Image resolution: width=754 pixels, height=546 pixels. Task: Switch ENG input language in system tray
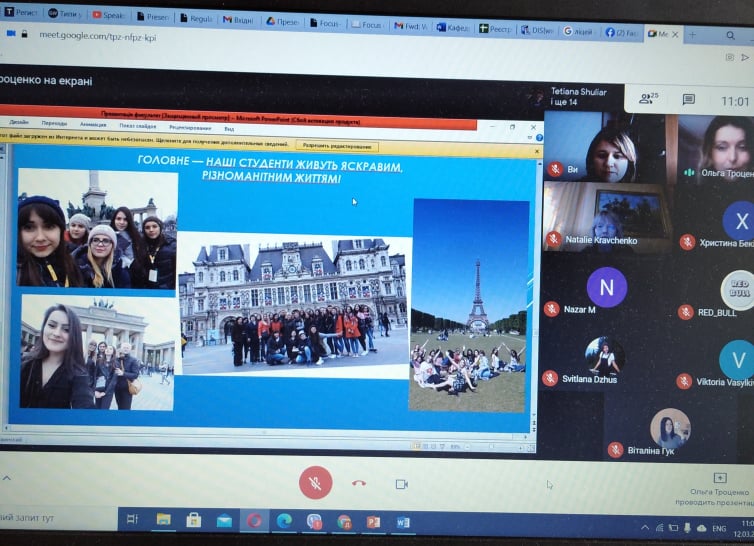(719, 528)
